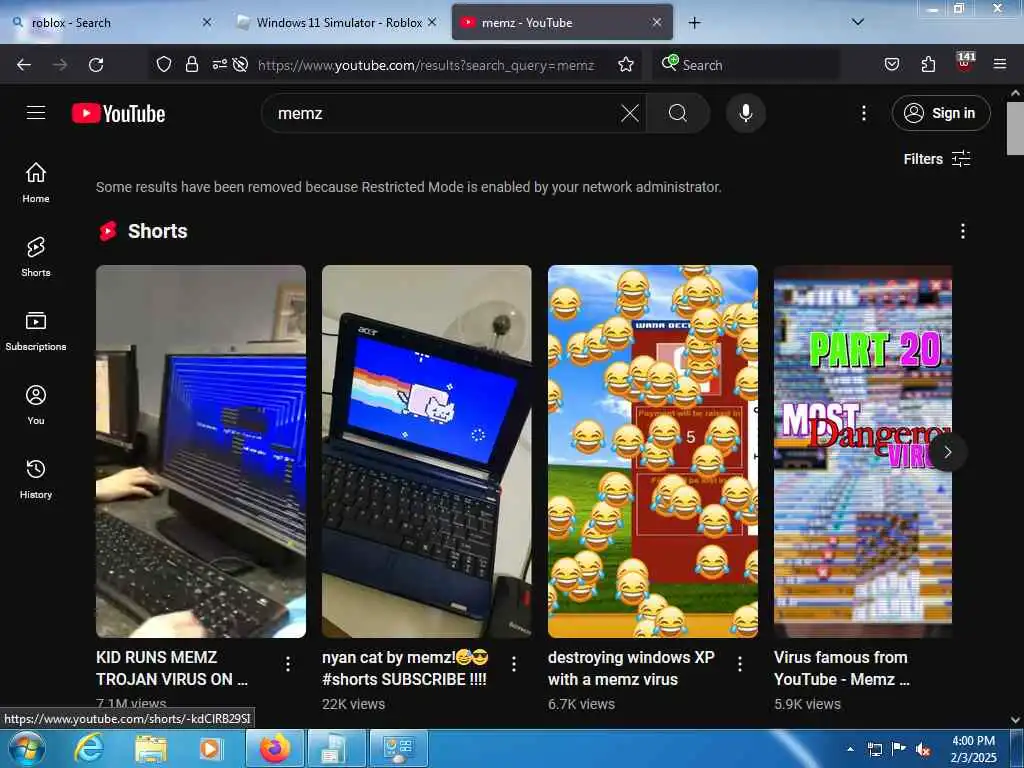1024x768 pixels.
Task: Open the YouTube guide hamburger menu
Action: pos(36,113)
